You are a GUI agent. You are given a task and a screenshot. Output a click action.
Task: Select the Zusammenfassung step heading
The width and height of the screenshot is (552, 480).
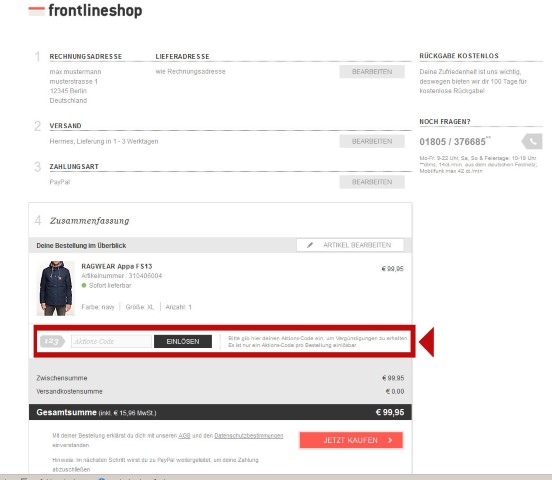pyautogui.click(x=89, y=221)
